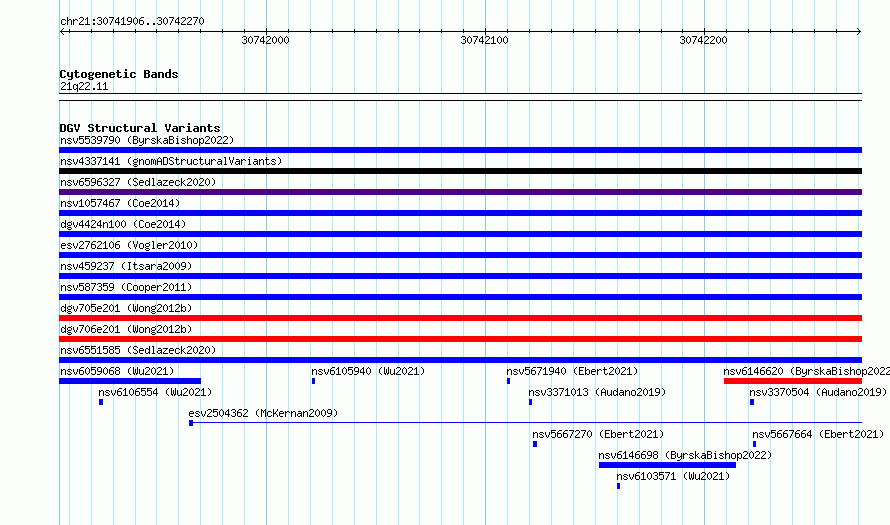Select the red bar under dgv705e201
The image size is (890, 525).
[460, 318]
